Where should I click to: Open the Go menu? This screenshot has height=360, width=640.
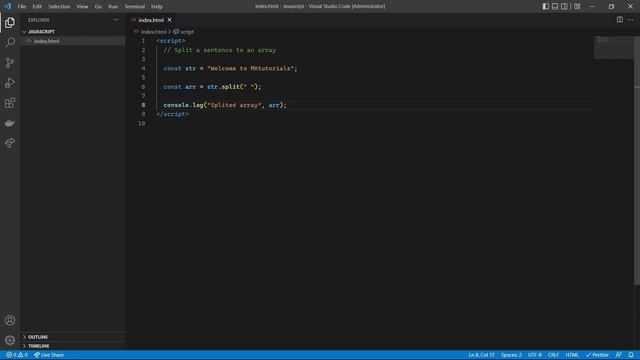(x=98, y=7)
